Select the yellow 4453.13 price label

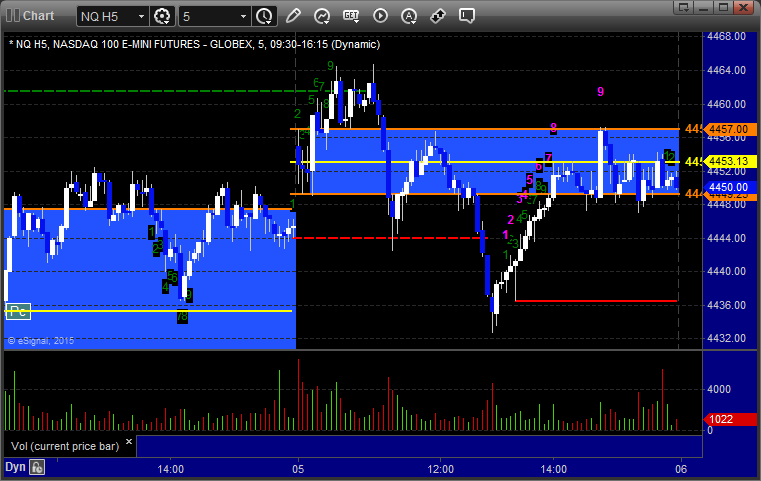730,161
